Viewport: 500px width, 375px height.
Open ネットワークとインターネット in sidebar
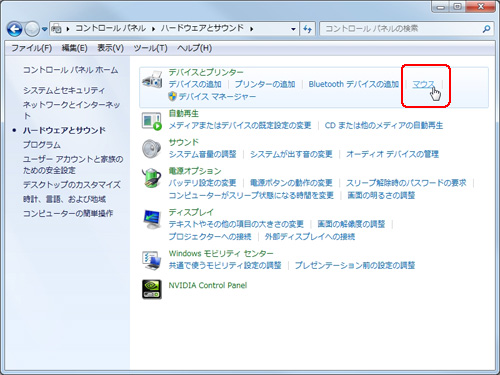[71, 110]
